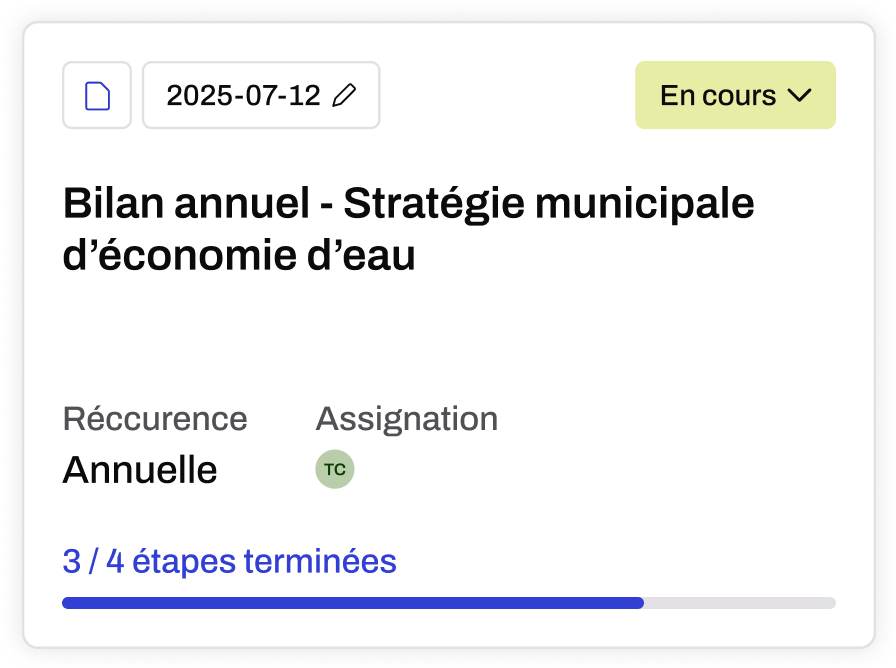Click the title line d'économie d'eau

238,256
